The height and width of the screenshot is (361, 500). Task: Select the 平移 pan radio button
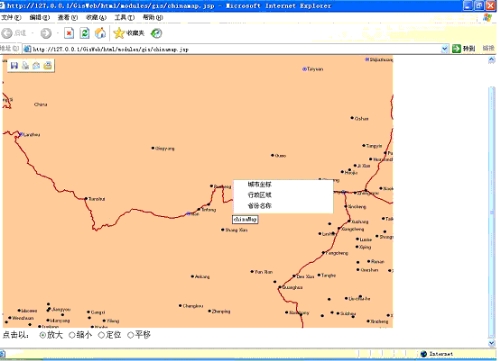[x=130, y=335]
